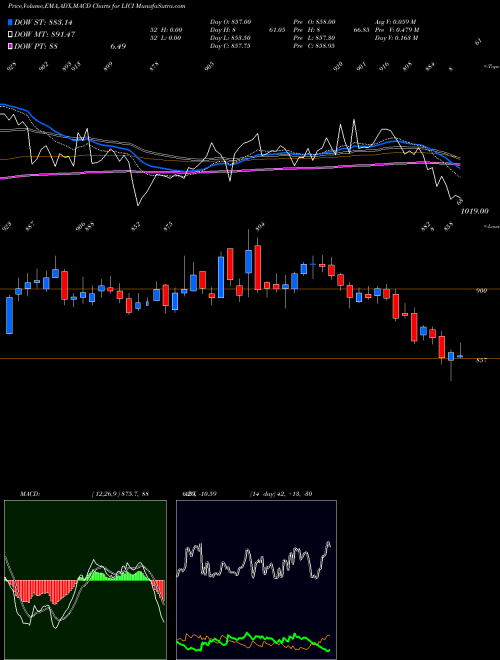Click the MACD (12,26,9) parameters text
The width and height of the screenshot is (500, 660).
coord(120,494)
